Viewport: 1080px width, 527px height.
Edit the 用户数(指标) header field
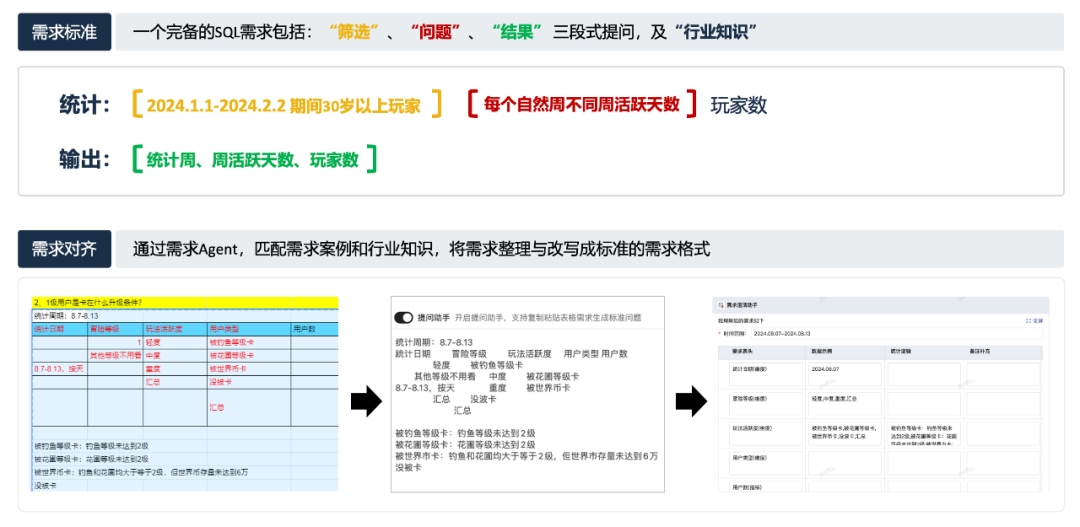tap(766, 486)
